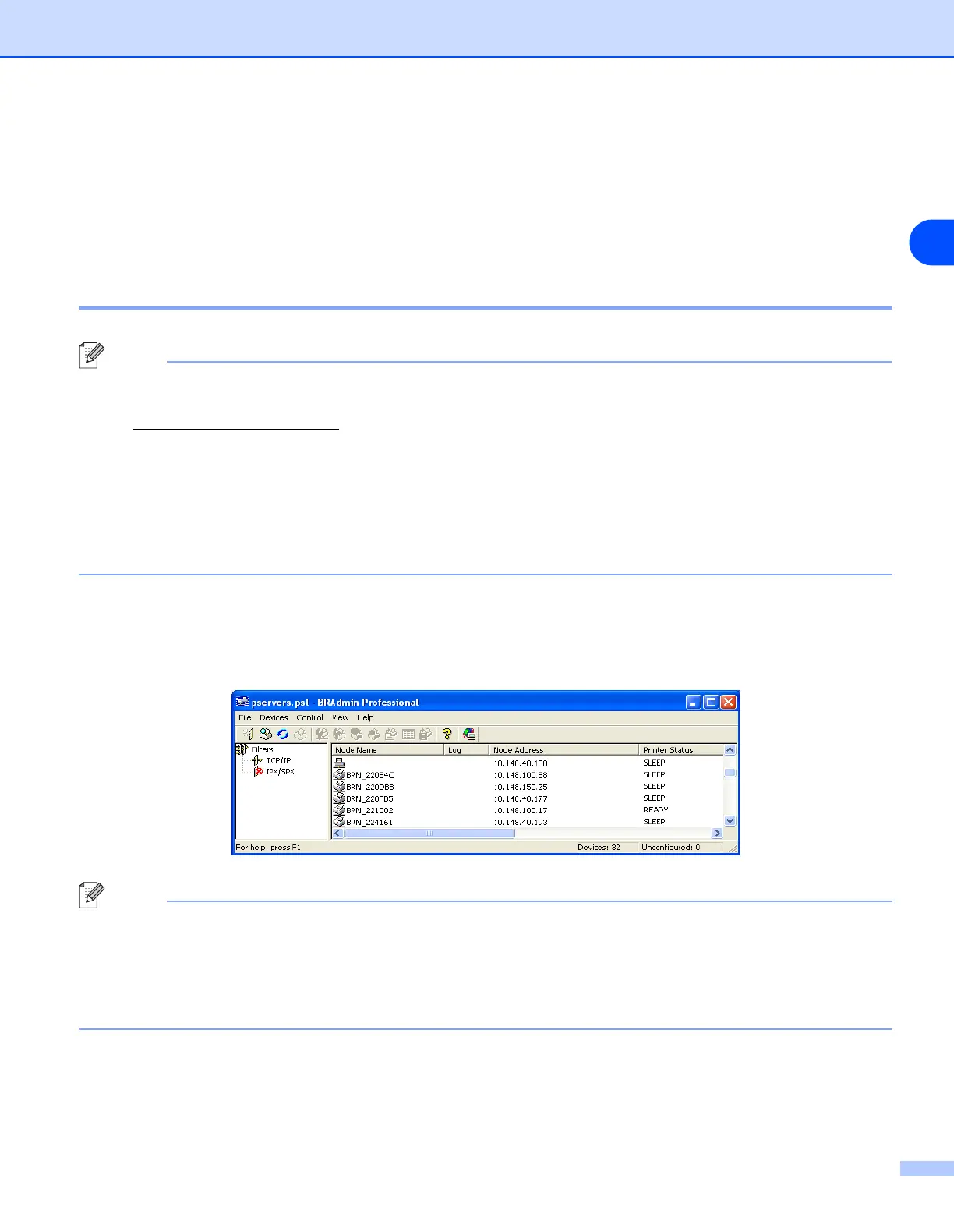
Task: Click the horizontal scrollbar left arrow
Action: (x=337, y=834)
